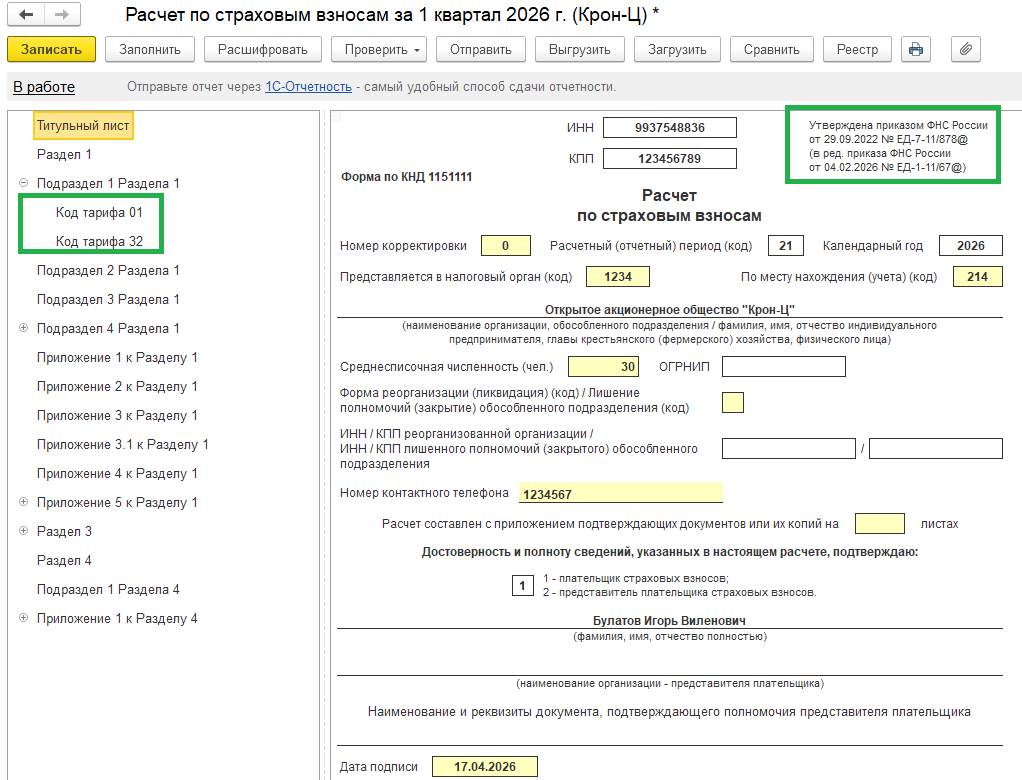The height and width of the screenshot is (780, 1022).
Task: Expand the Раздел 3 tree node
Action: 23,532
